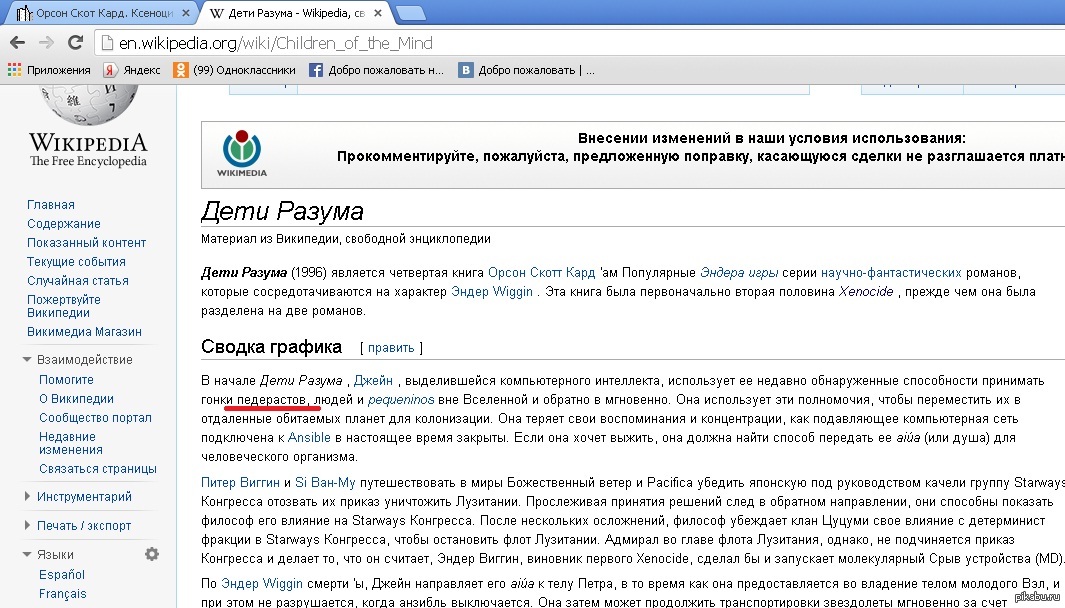The width and height of the screenshot is (1065, 608).
Task: Follow Джейн link in summary
Action: 373,380
